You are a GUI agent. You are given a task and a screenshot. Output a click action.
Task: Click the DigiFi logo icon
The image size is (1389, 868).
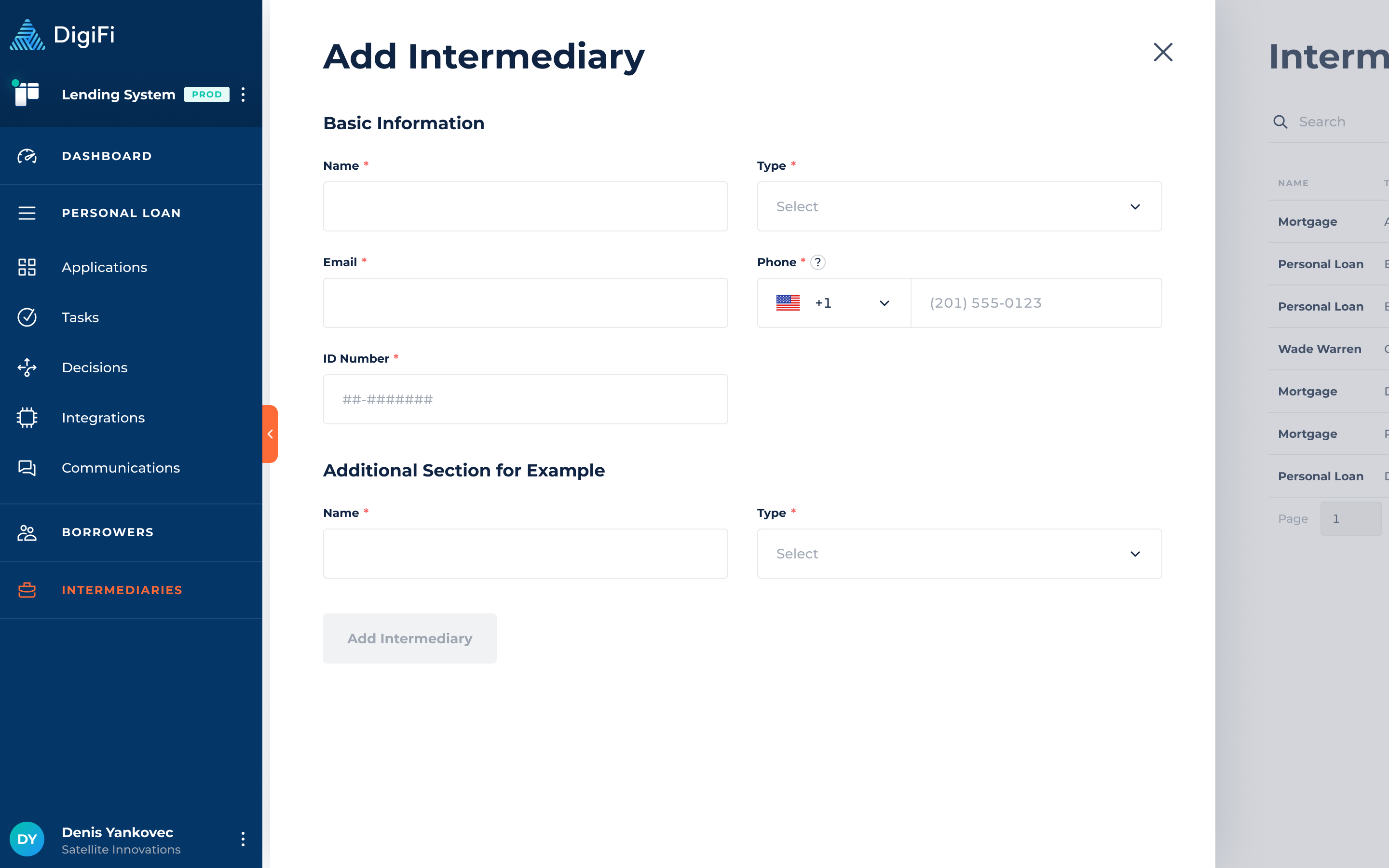(x=27, y=35)
